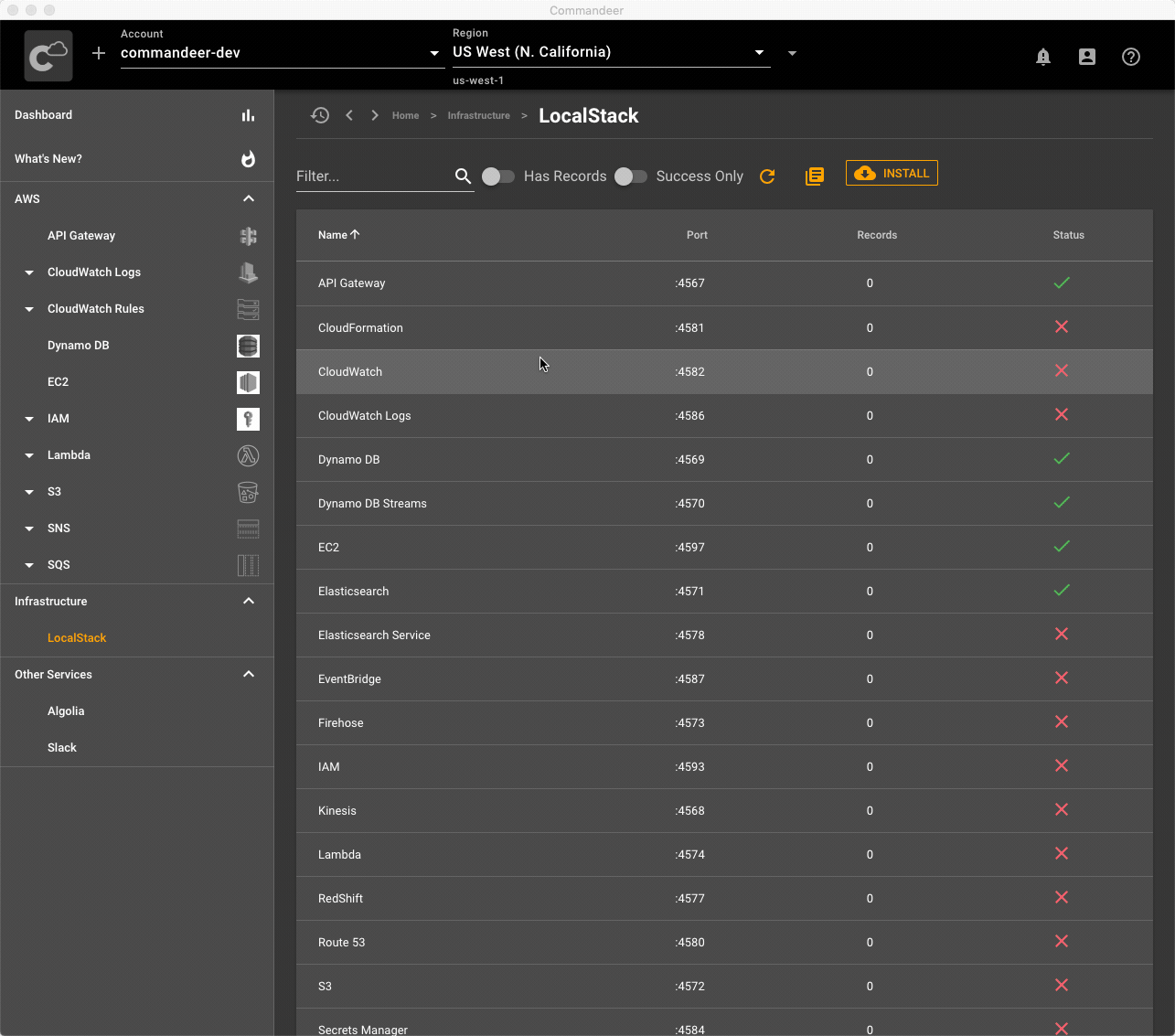The width and height of the screenshot is (1175, 1036).
Task: Expand the SQS tree arrow
Action: (29, 565)
